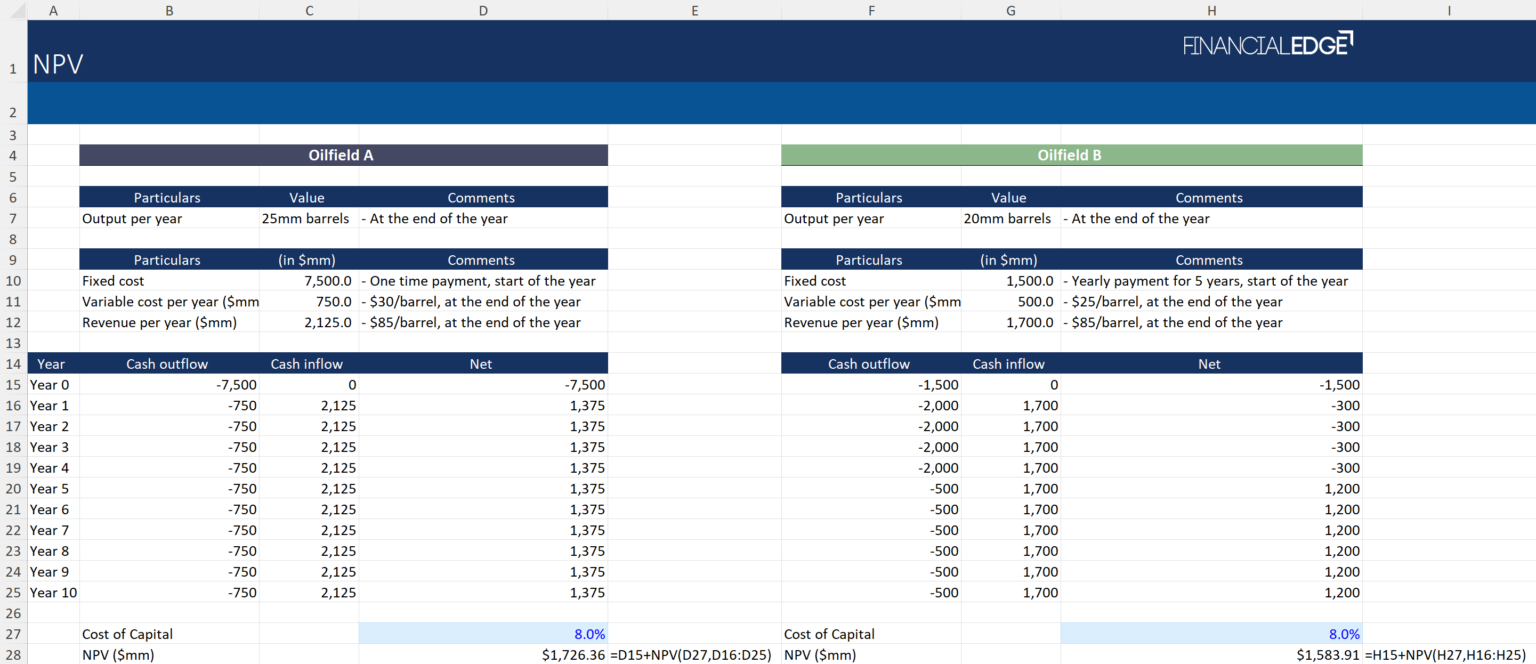The image size is (1536, 664).
Task: Select the Fixed cost 7,500.0 value
Action: tap(309, 281)
